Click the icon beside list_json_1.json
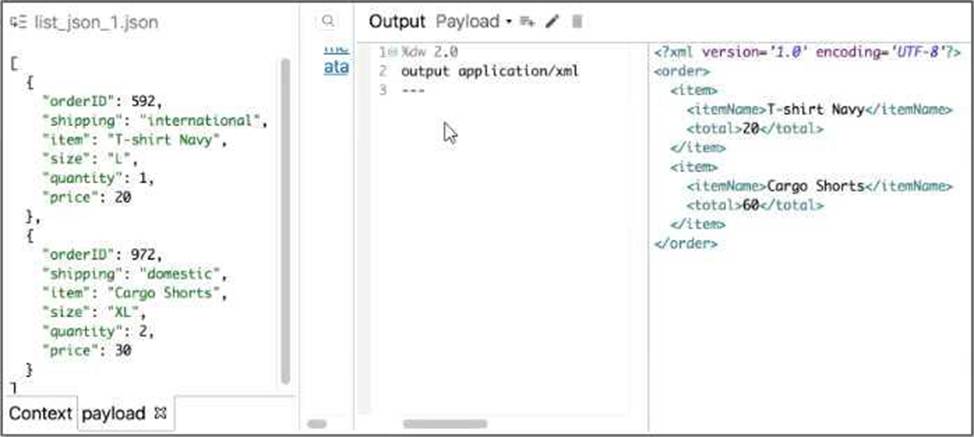The image size is (974, 437). 17,22
